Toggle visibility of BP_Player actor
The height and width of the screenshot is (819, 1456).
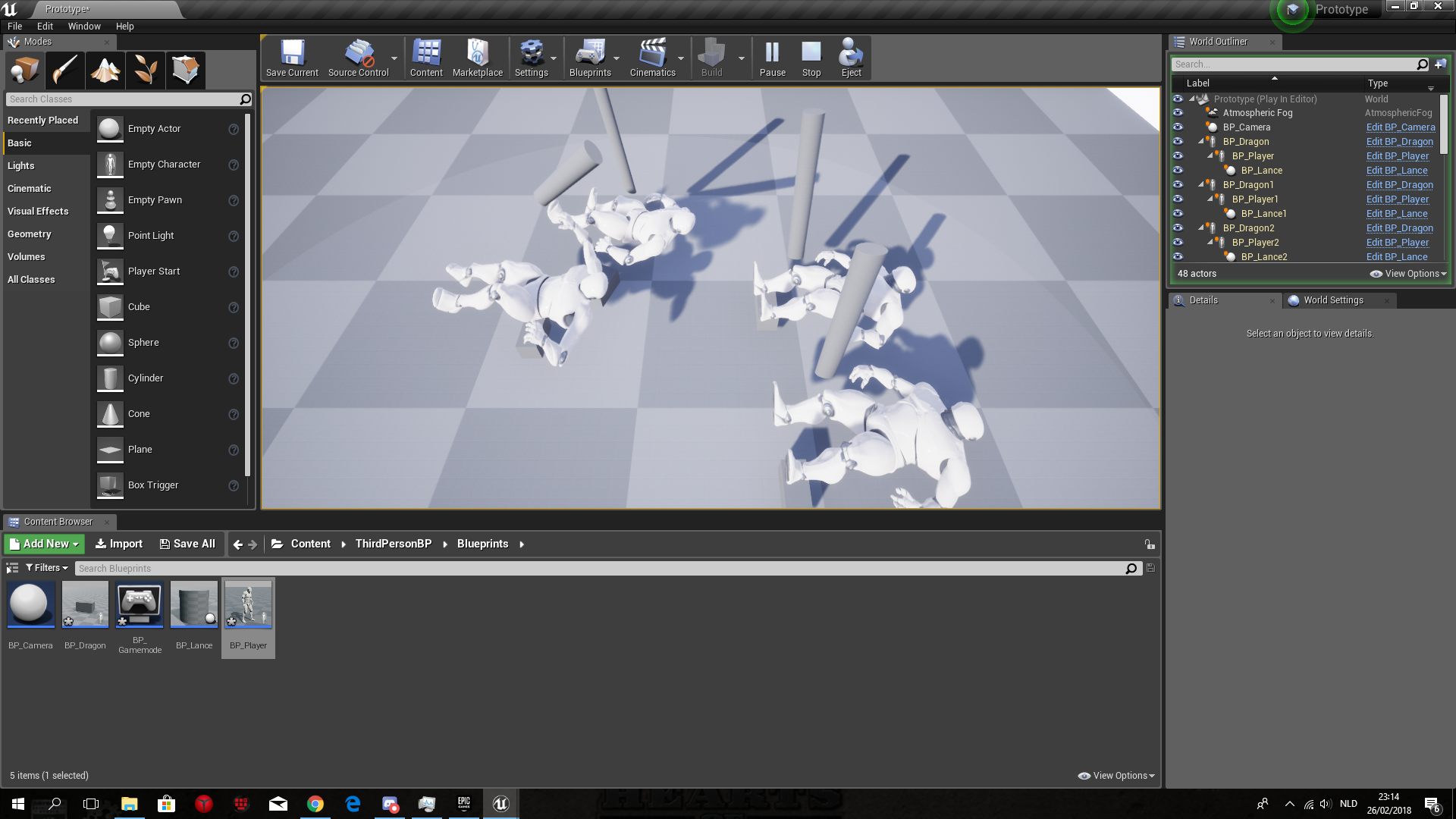click(1178, 156)
